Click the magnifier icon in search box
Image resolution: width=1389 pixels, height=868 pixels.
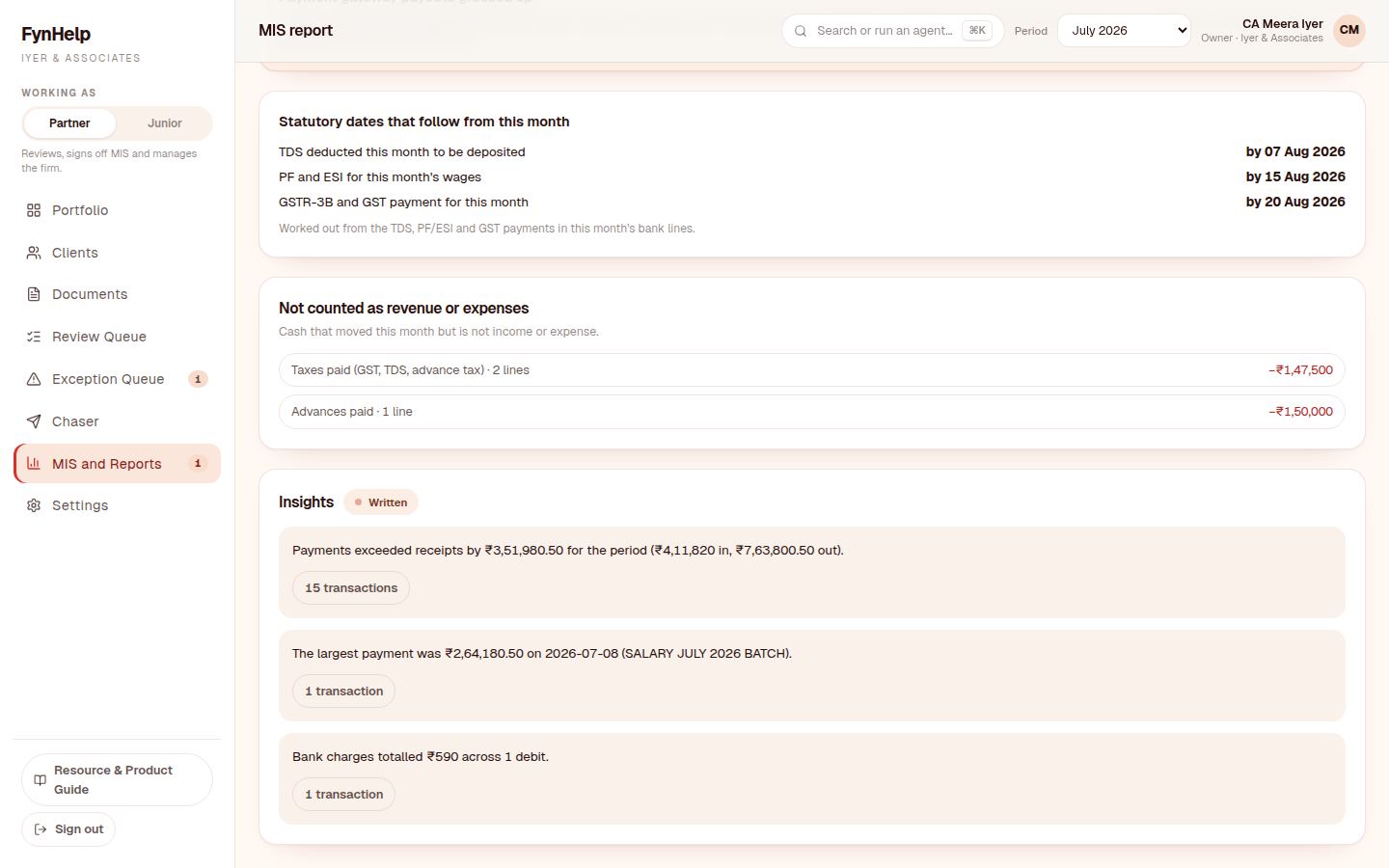(x=801, y=31)
